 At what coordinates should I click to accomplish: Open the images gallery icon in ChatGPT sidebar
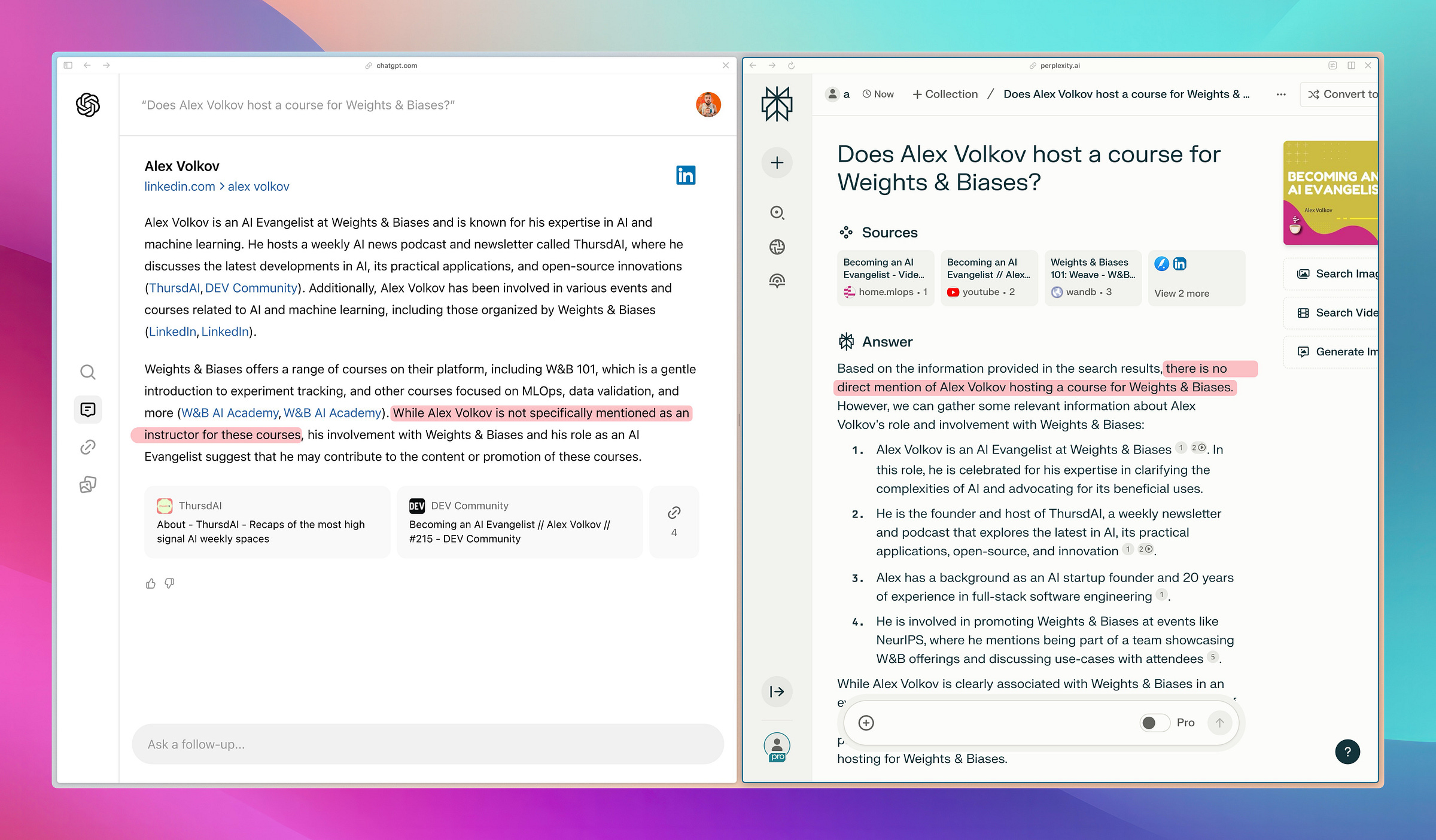88,485
